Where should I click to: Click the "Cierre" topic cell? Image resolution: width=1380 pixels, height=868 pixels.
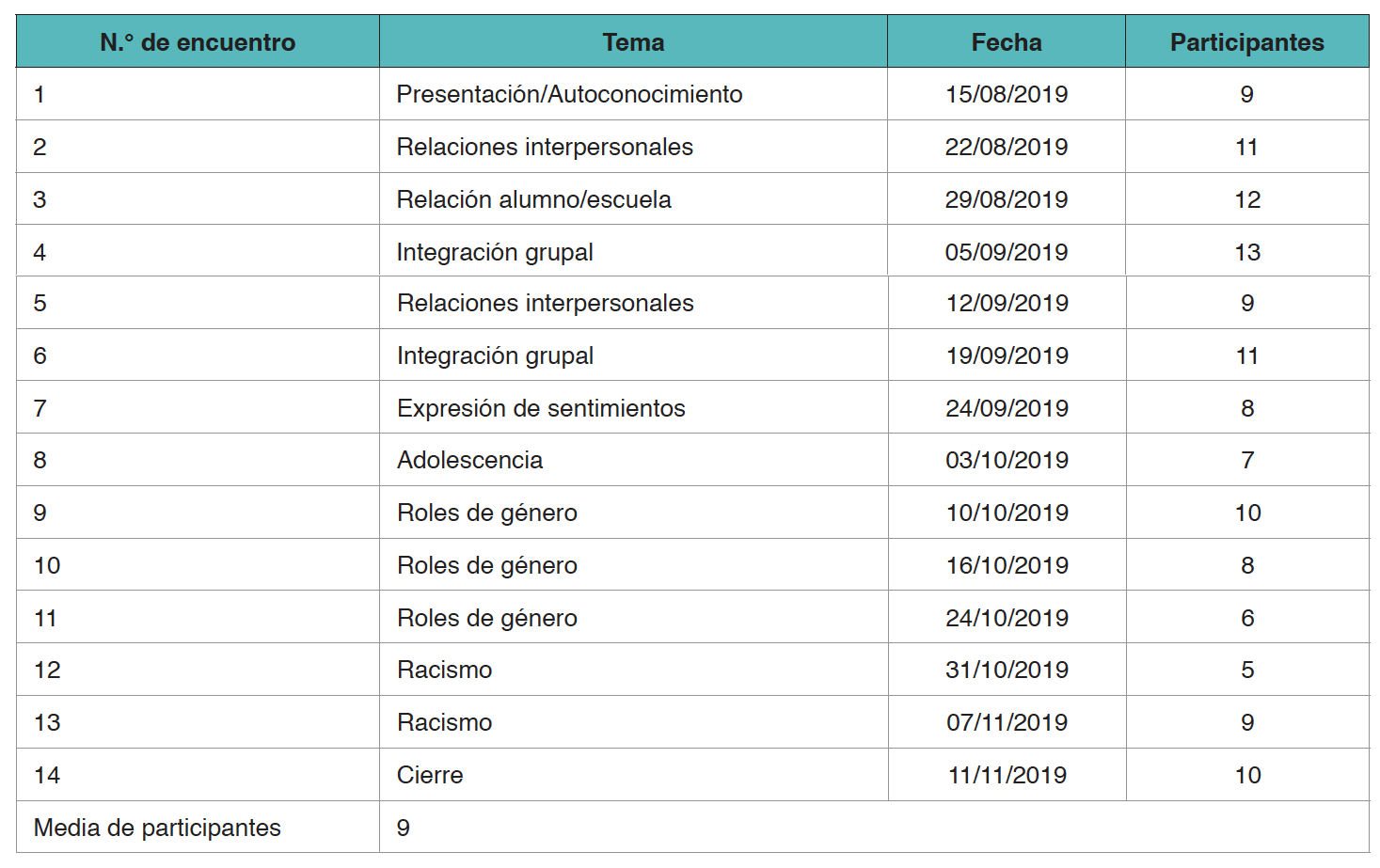[430, 775]
